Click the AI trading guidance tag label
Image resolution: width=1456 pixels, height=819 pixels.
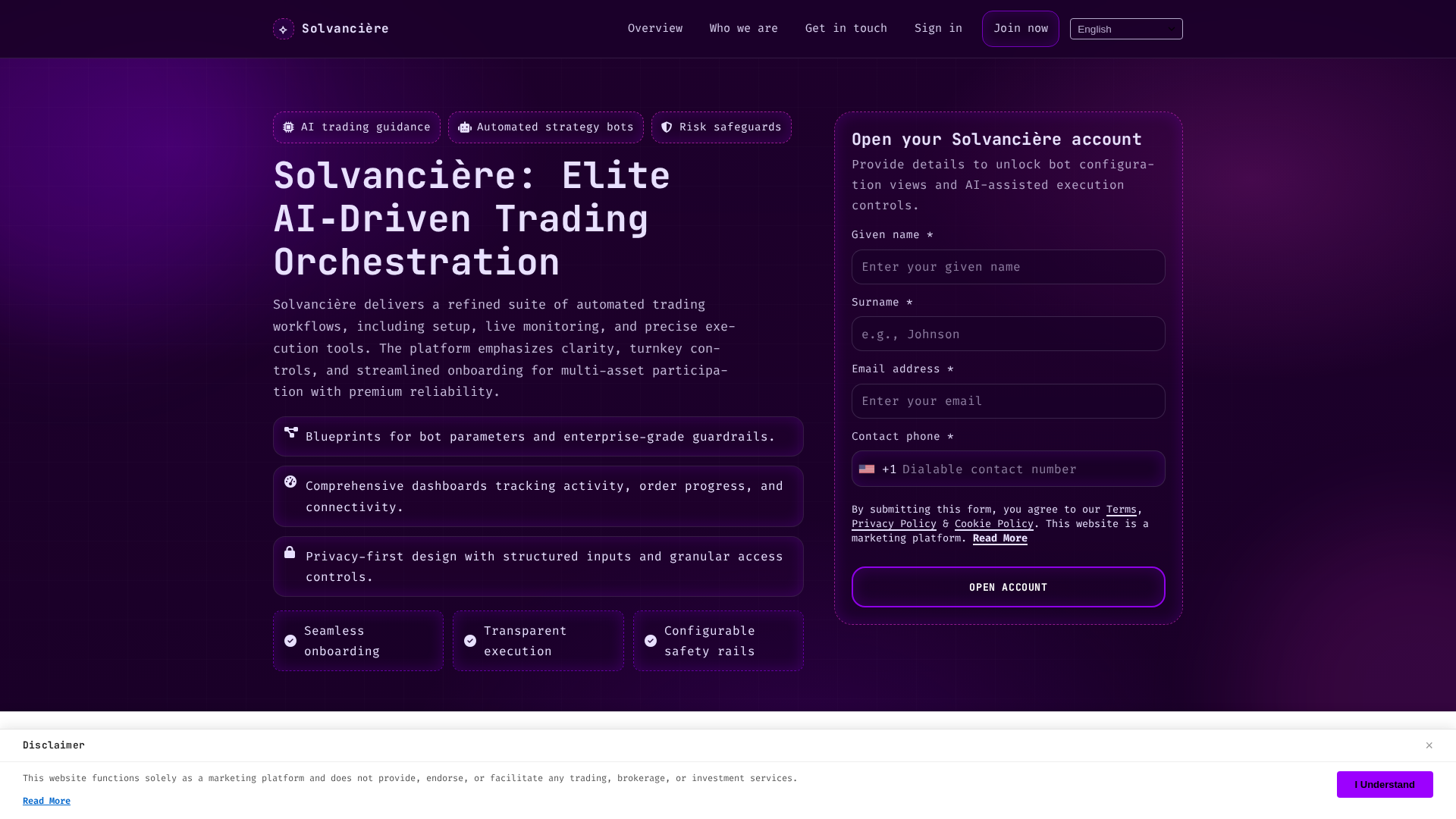coord(366,127)
